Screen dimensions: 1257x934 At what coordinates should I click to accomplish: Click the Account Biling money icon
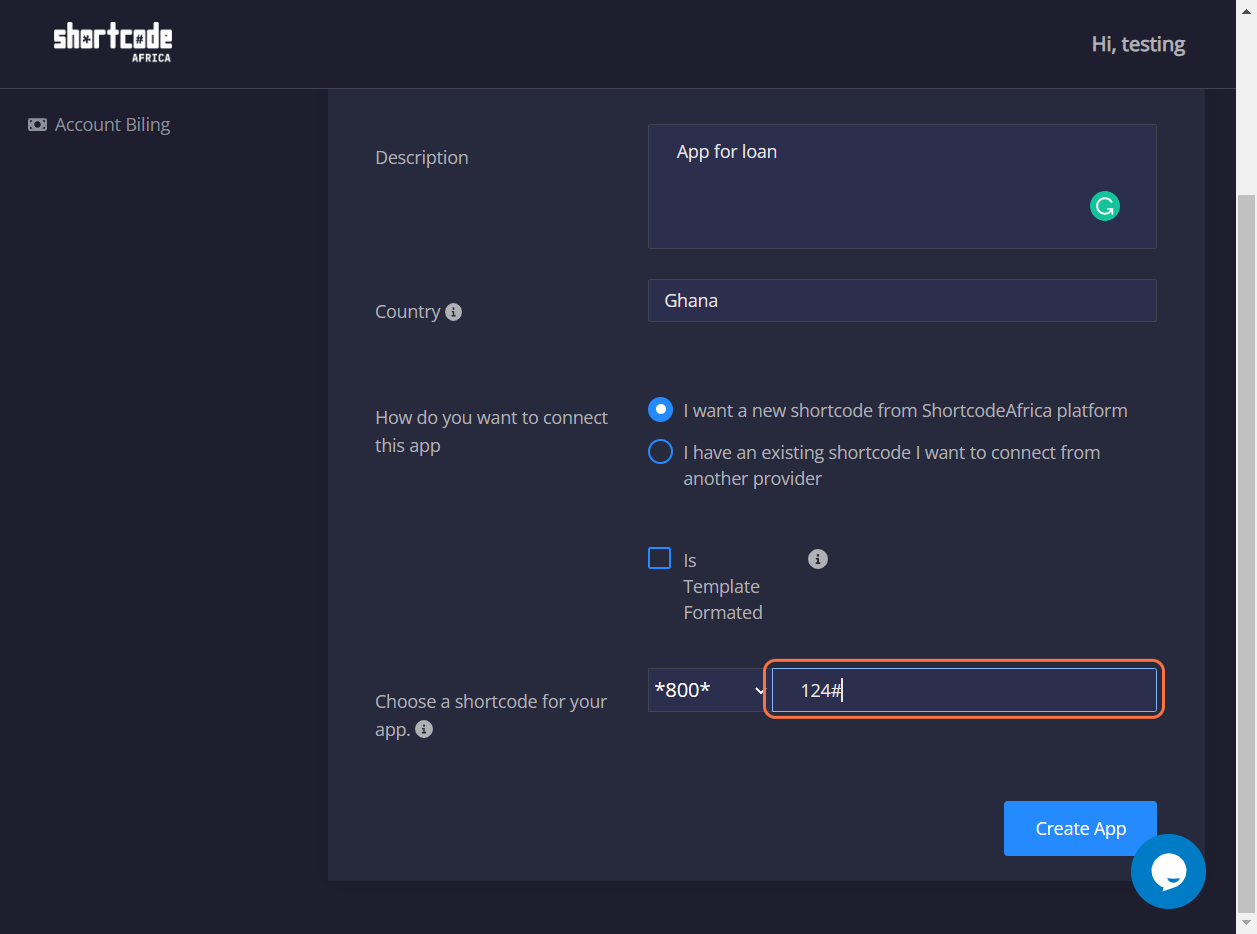(37, 125)
